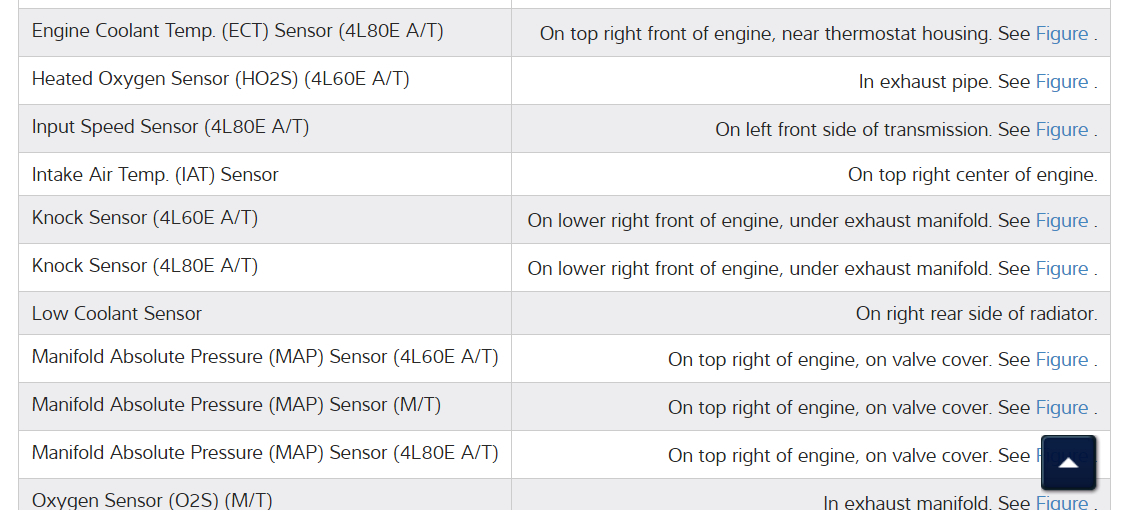
Task: Click the Engine Coolant Temp. (ECT) Sensor label
Action: pos(237,31)
